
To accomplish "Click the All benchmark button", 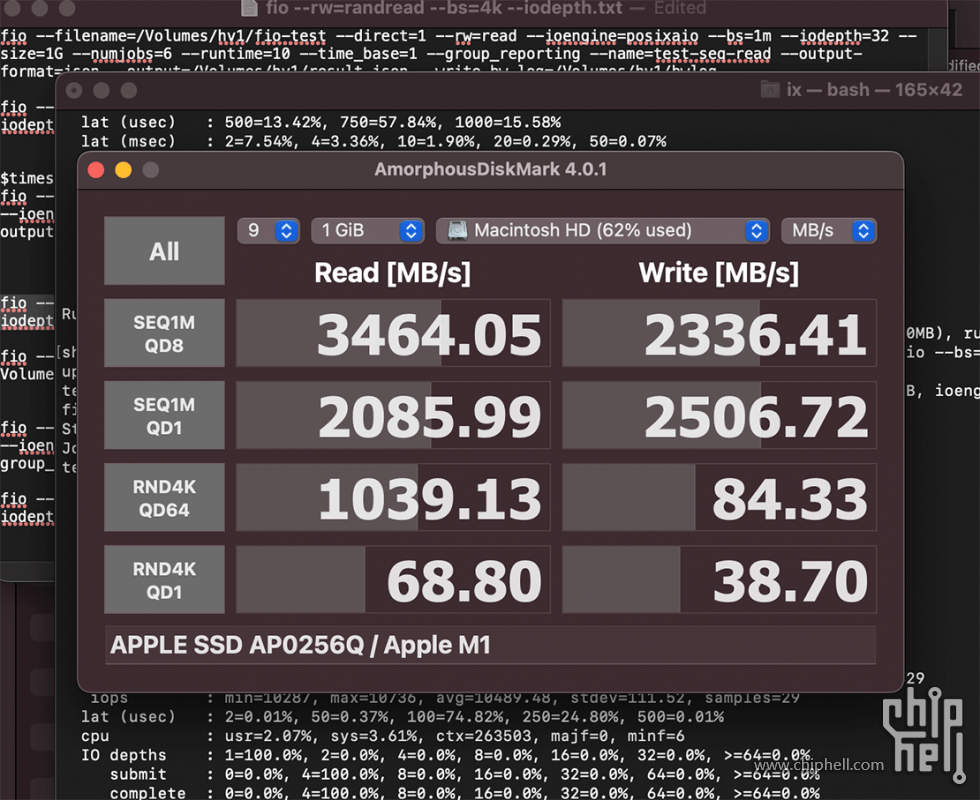I will click(164, 251).
